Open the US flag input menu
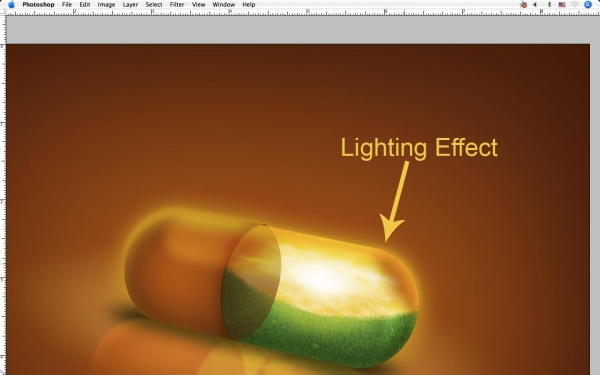Screen dimensions: 600x375 562,5
